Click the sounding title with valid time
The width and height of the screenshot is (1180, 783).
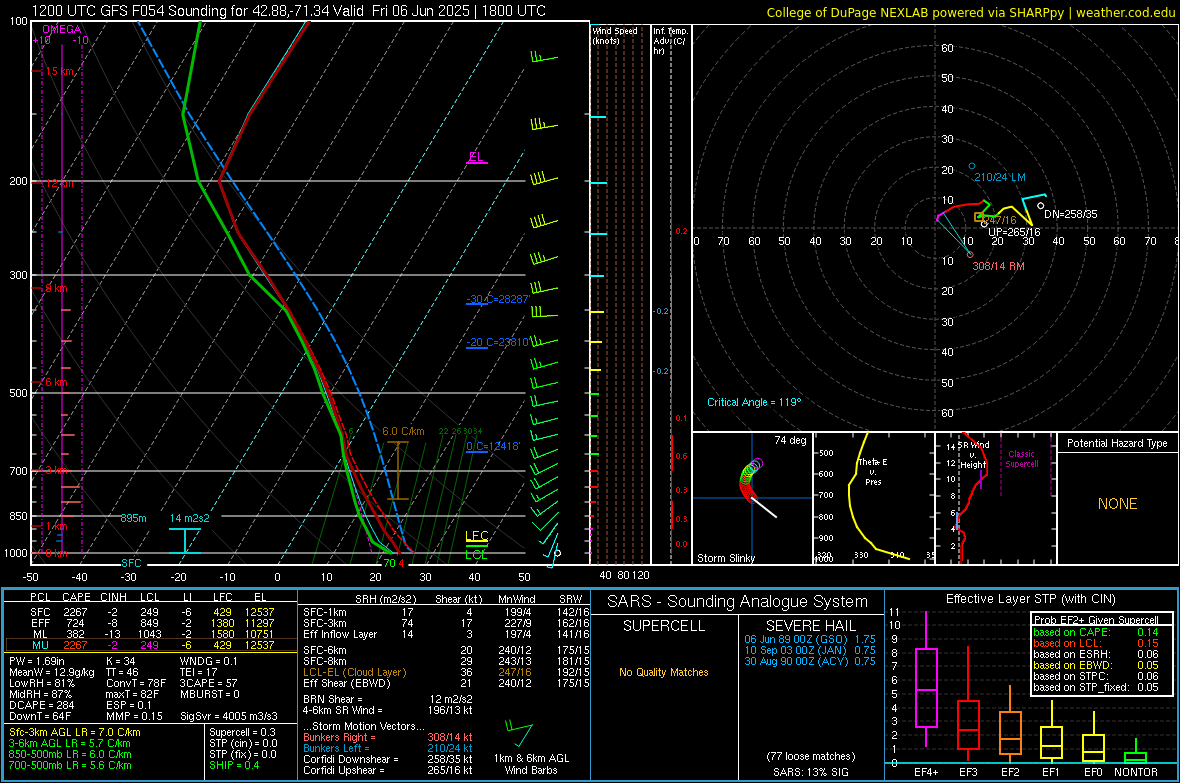tap(288, 11)
